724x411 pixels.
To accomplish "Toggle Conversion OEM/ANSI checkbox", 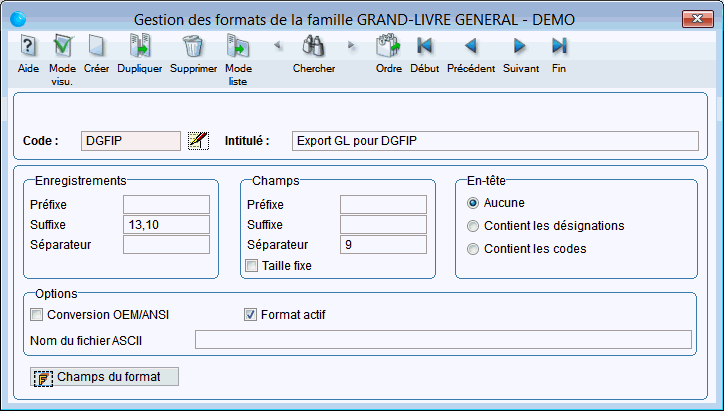I will (x=38, y=315).
